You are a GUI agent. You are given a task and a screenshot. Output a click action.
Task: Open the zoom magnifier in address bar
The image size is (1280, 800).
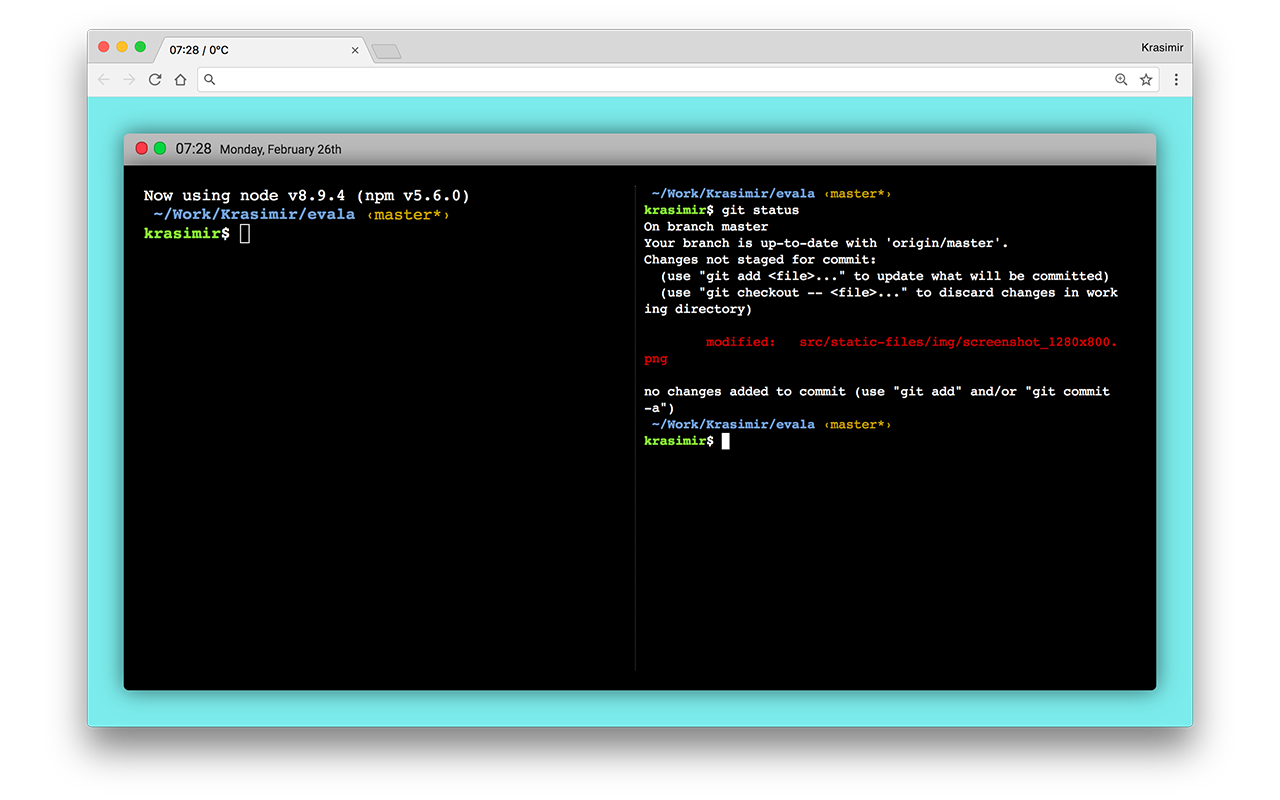pos(1121,80)
